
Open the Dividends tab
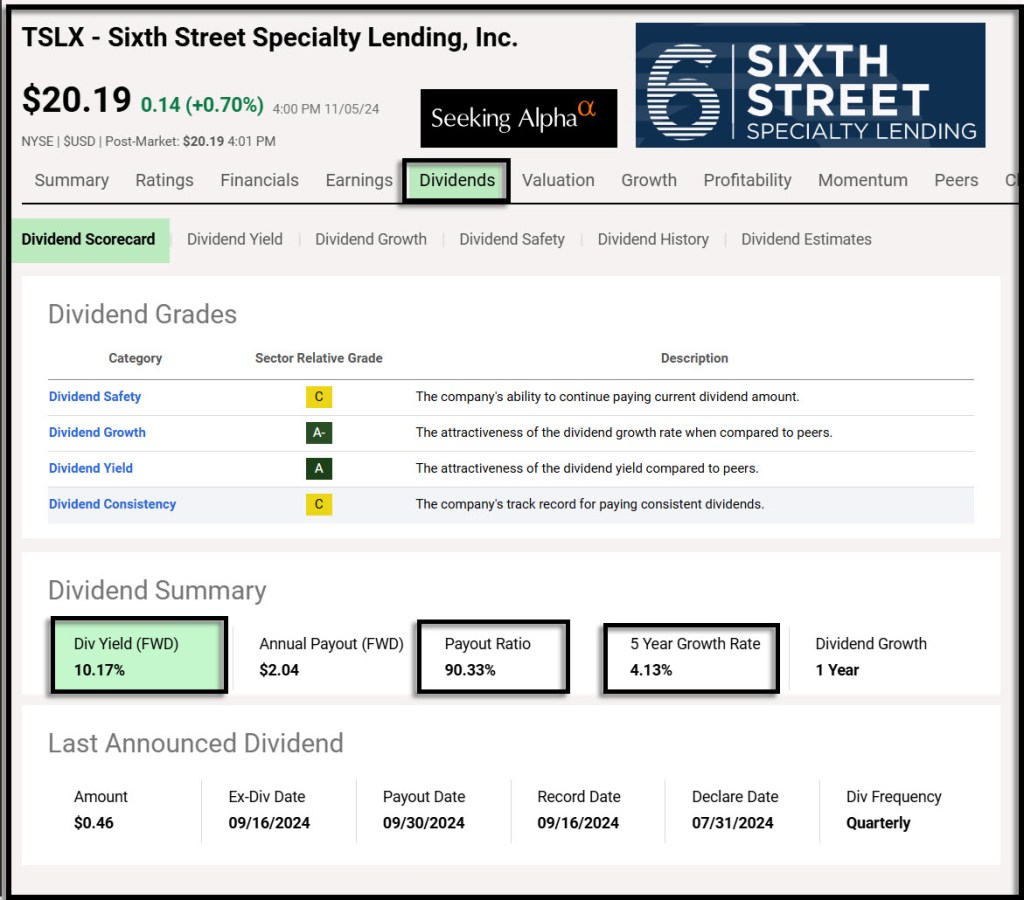tap(457, 181)
